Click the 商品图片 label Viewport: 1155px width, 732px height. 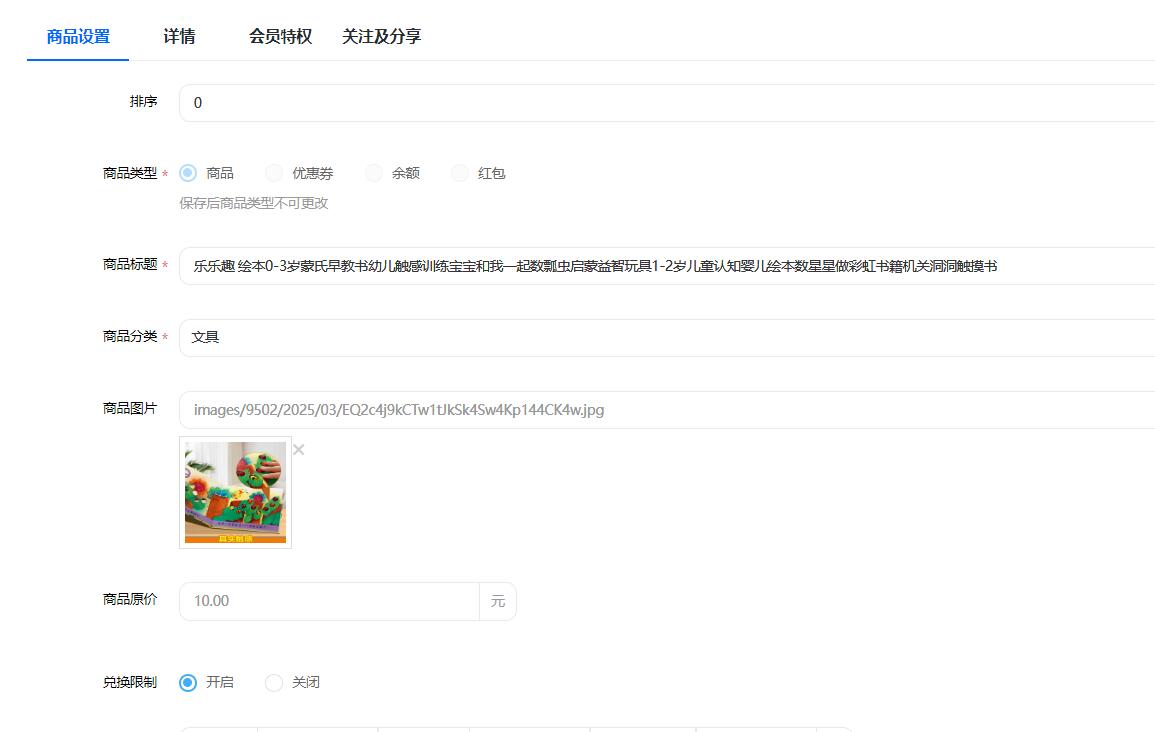pos(130,408)
